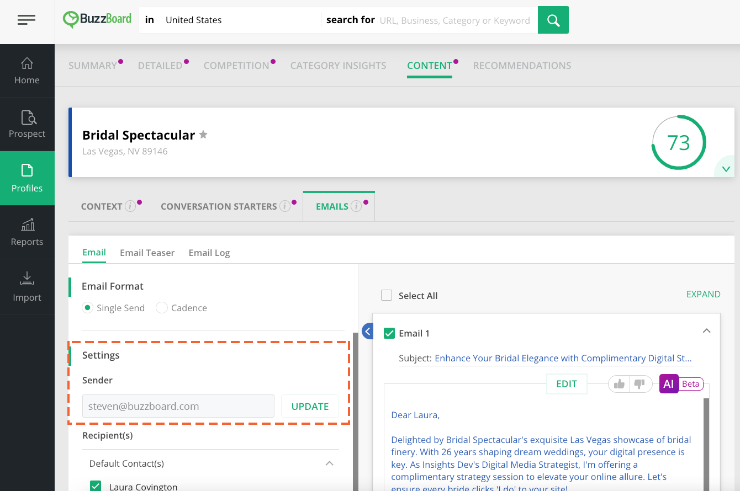Switch to the RECOMMENDATIONS tab

(522, 66)
